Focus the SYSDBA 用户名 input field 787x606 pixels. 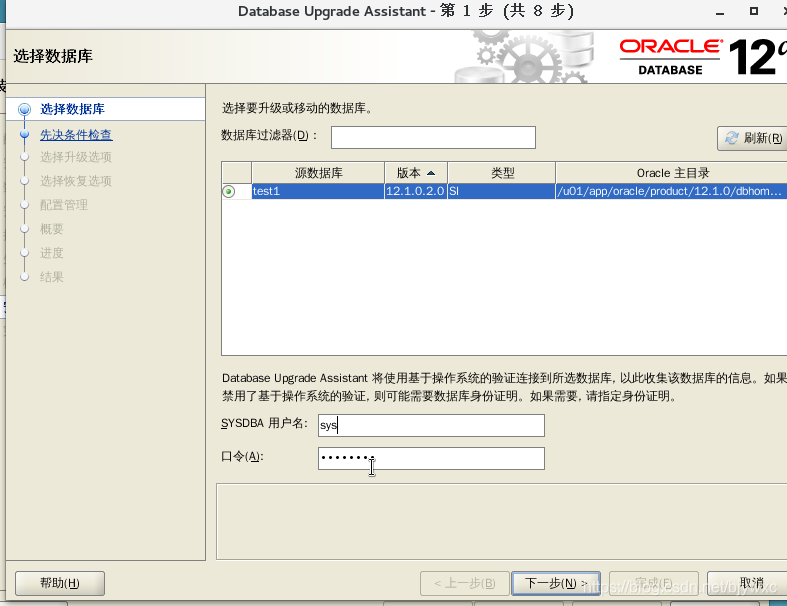point(431,425)
